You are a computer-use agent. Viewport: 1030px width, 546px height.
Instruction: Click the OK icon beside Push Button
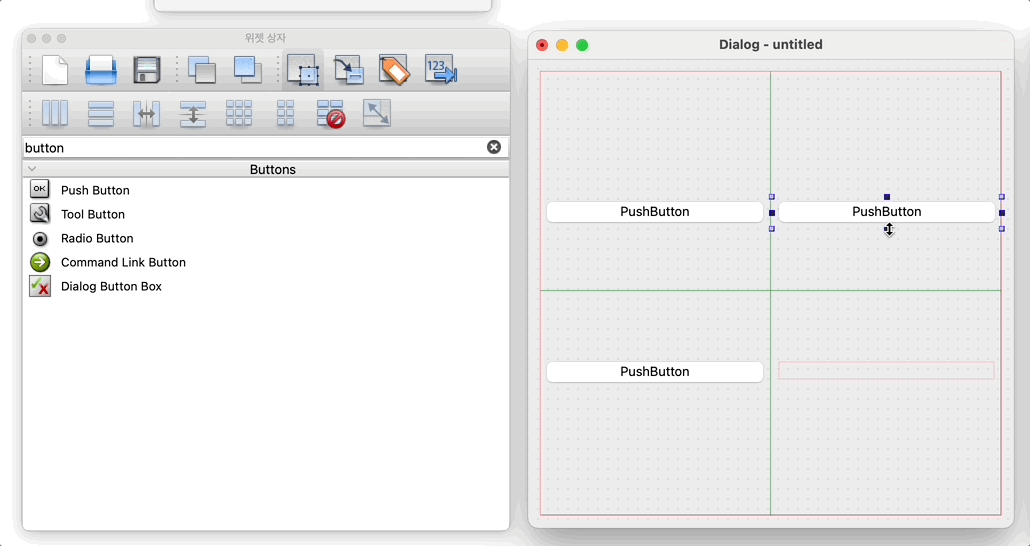click(40, 189)
